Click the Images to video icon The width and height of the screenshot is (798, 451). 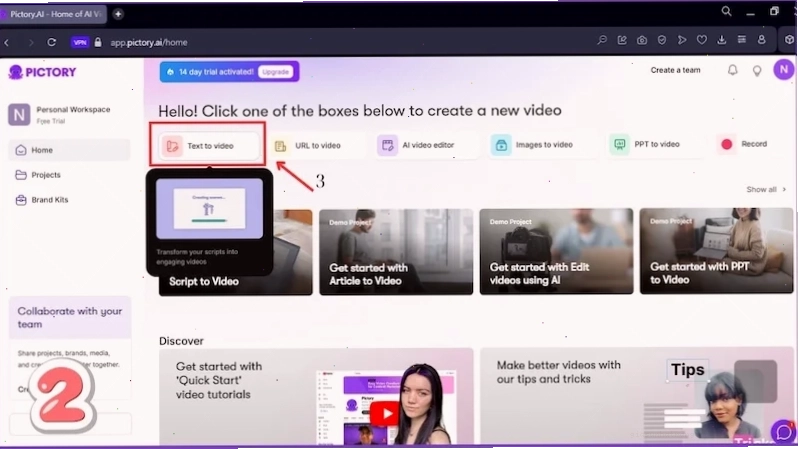[501, 145]
